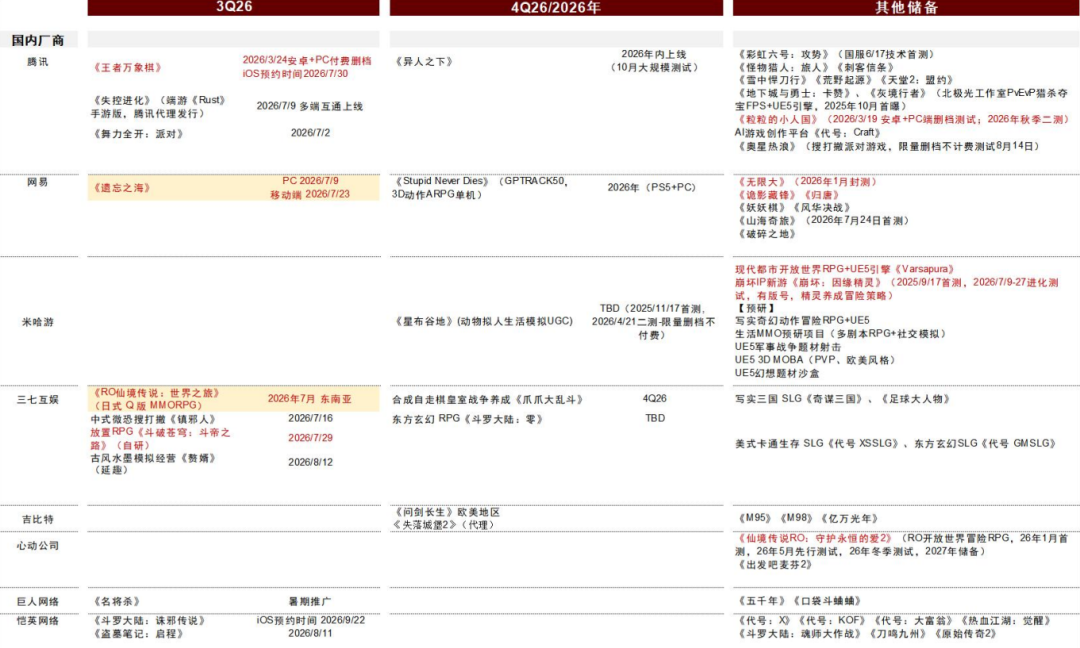Click the red line containing "《Varsapura》"
1080x648 pixels.
[x=845, y=269]
